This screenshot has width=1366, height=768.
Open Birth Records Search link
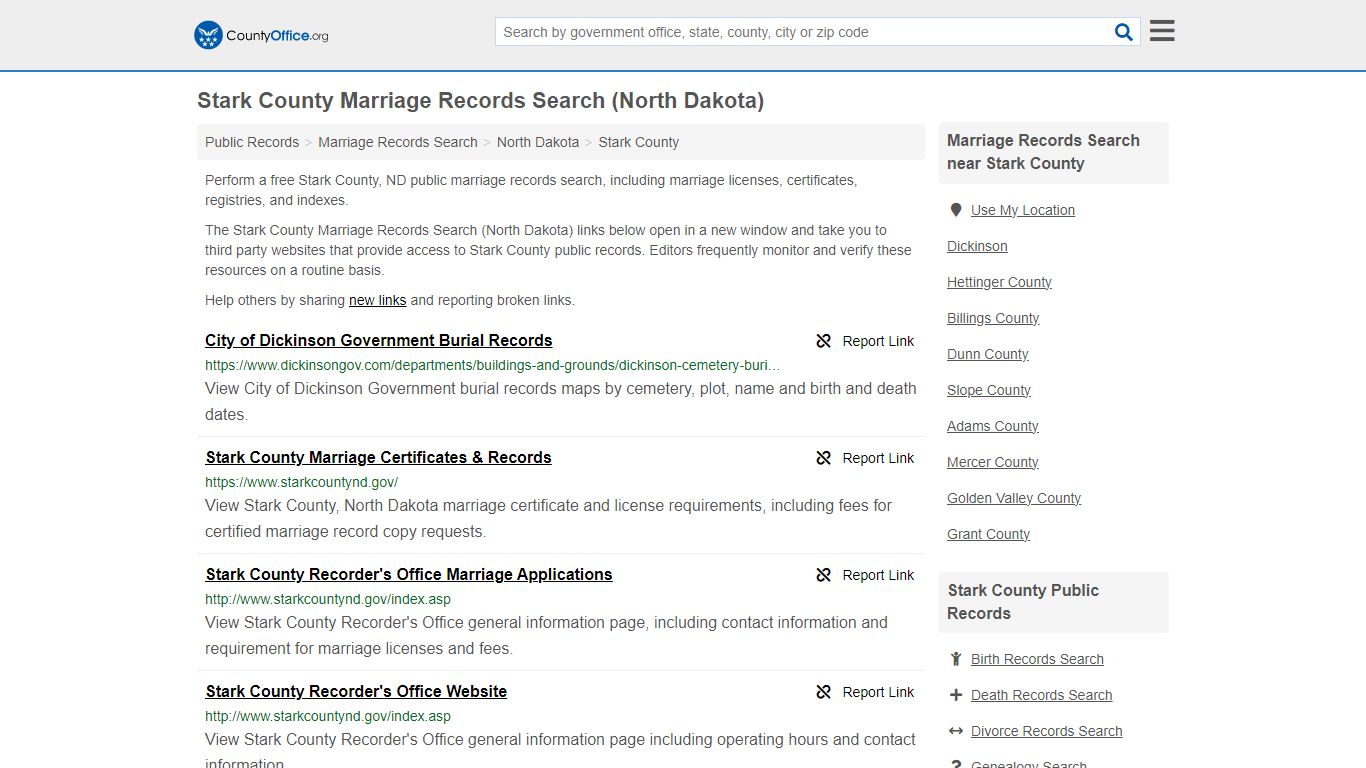click(1037, 659)
